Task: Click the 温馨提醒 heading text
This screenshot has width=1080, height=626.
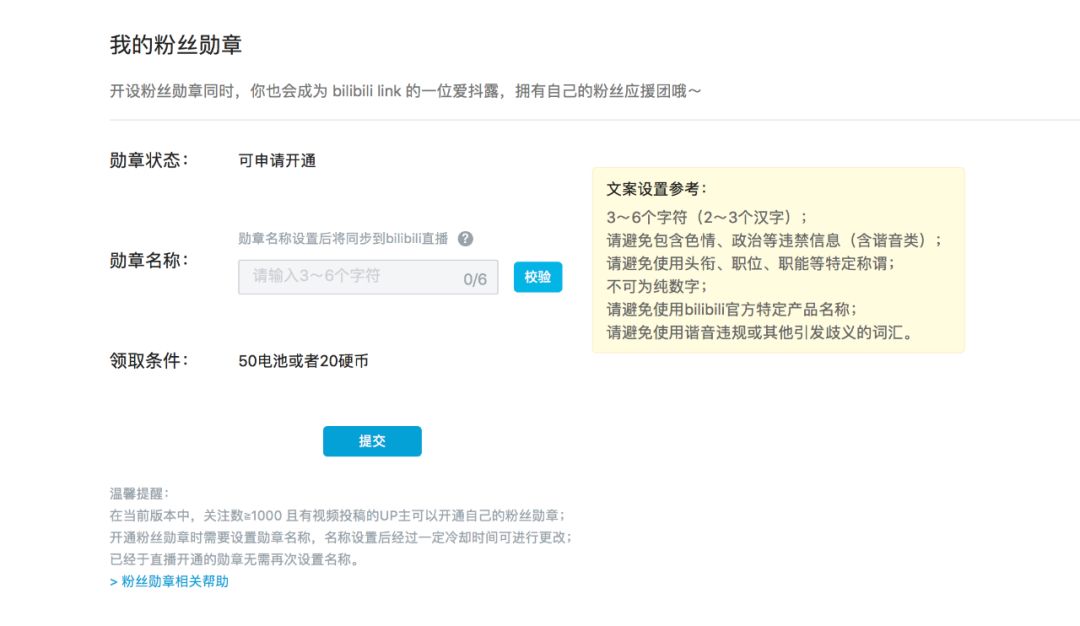Action: [x=140, y=494]
